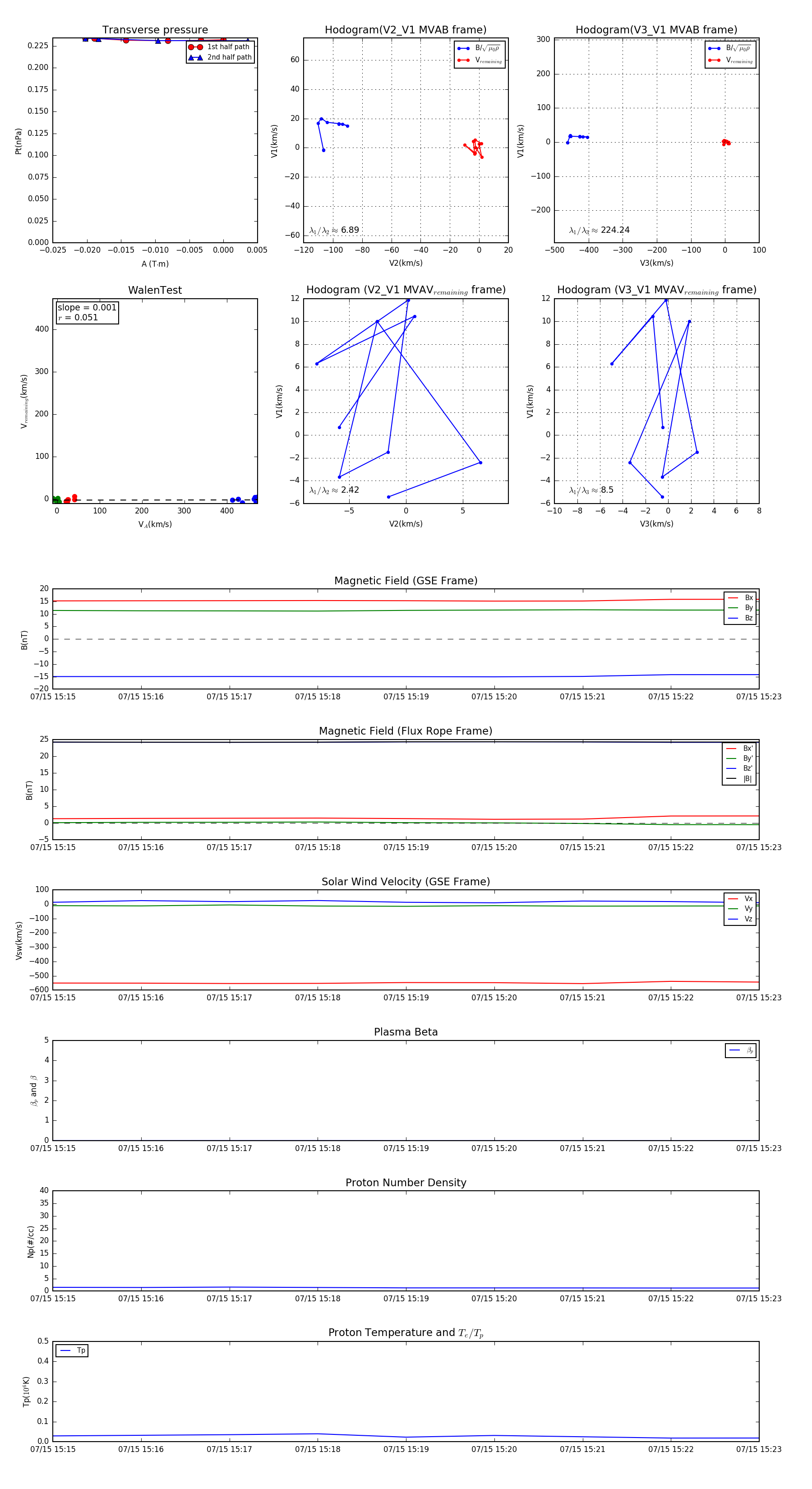The image size is (812, 1489).
Task: Click the 'Solar Wind Velocity (GSE Frame)' title
Action: point(406,882)
